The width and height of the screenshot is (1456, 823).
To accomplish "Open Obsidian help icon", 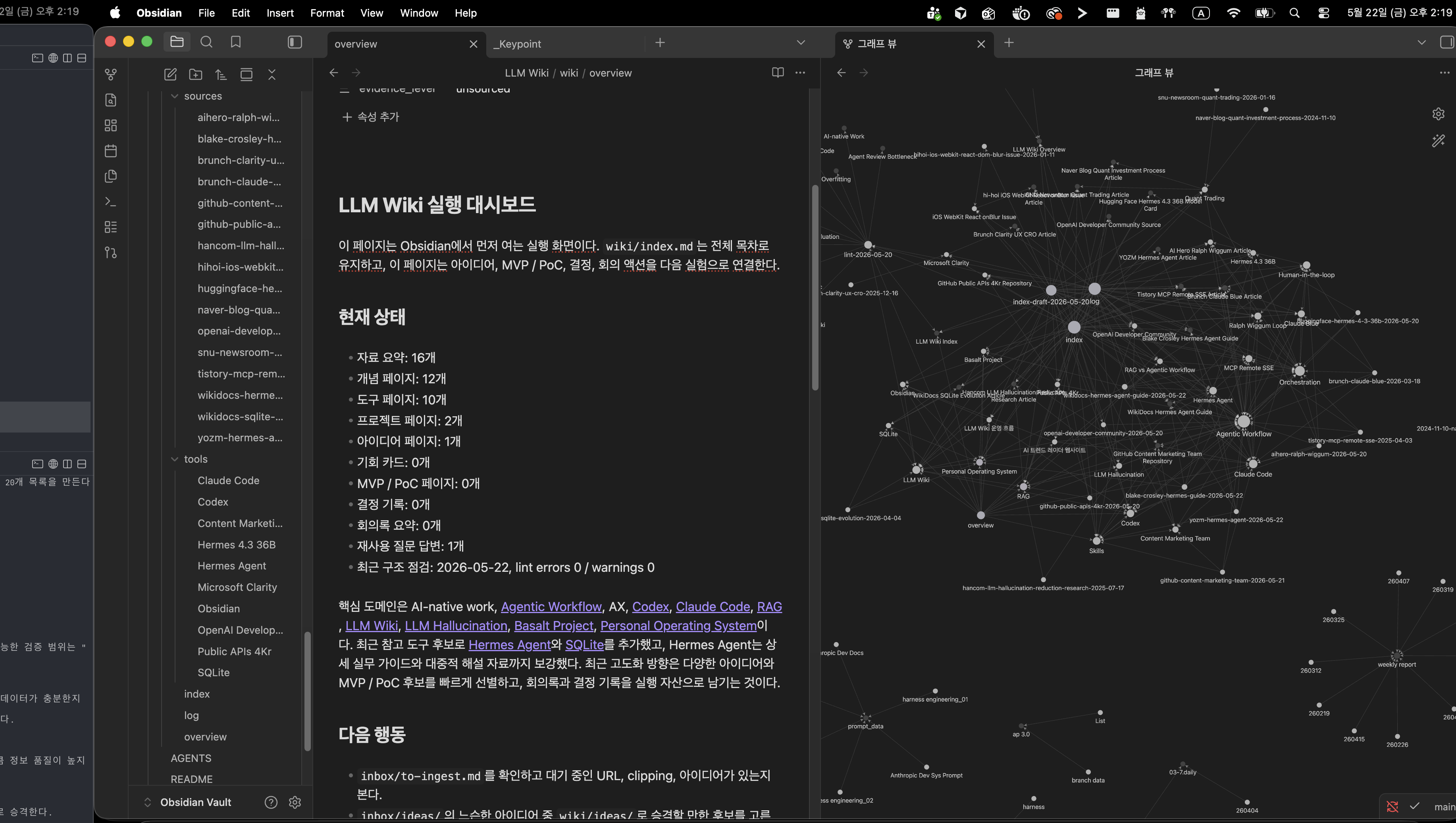I will click(271, 802).
